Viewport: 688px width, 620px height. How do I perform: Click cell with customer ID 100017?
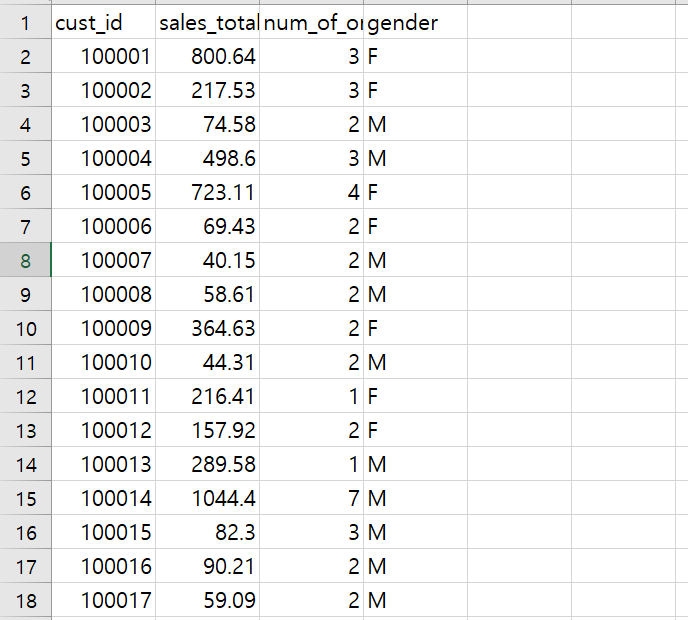104,600
